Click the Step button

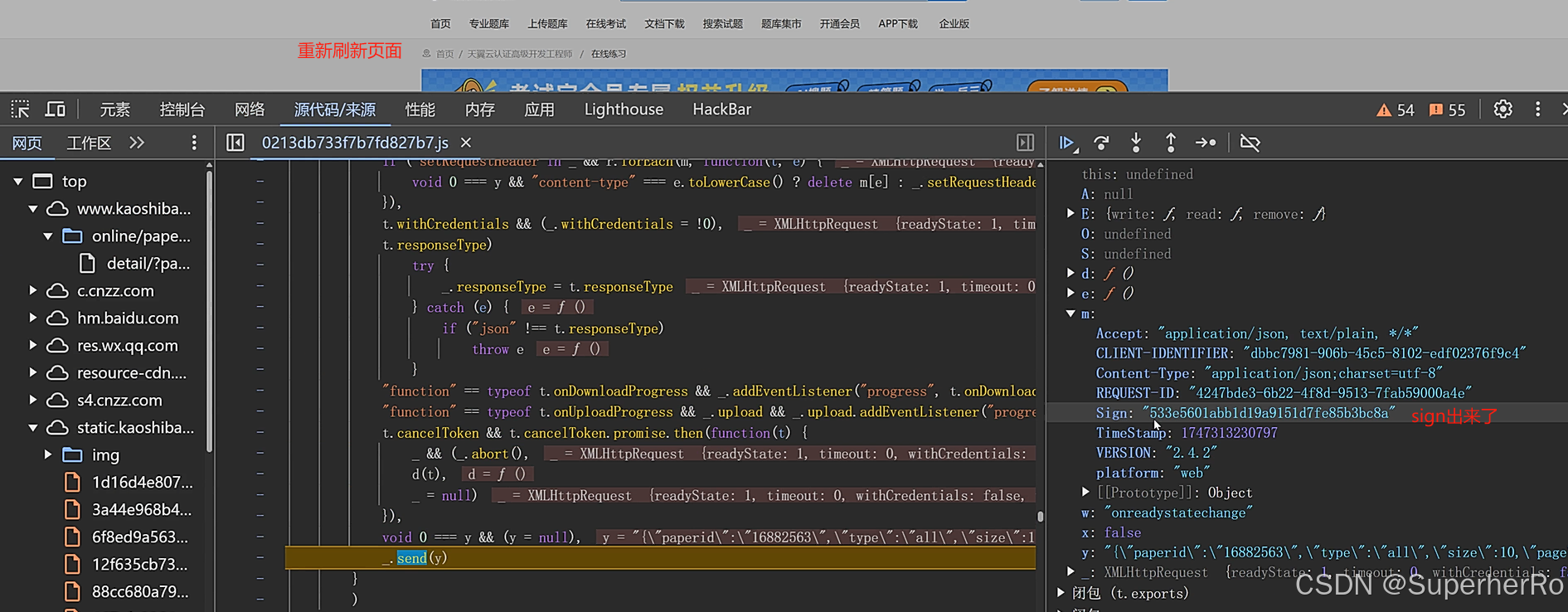pyautogui.click(x=1206, y=143)
